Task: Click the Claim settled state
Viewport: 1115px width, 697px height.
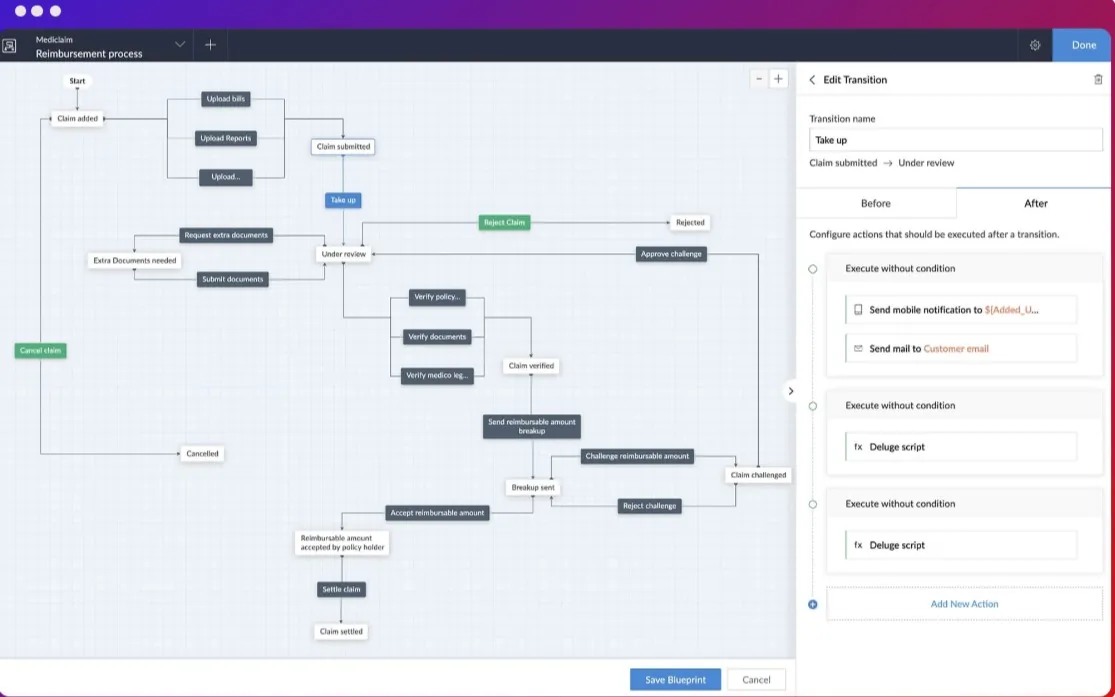Action: 341,632
